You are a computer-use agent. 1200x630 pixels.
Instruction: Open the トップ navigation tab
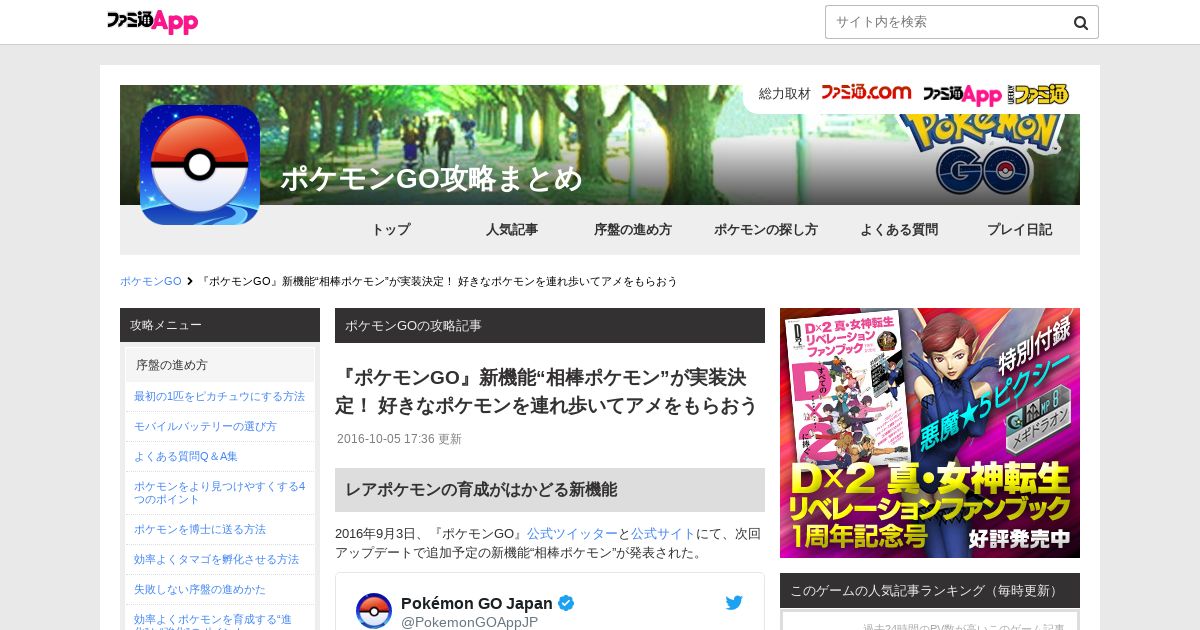point(391,230)
